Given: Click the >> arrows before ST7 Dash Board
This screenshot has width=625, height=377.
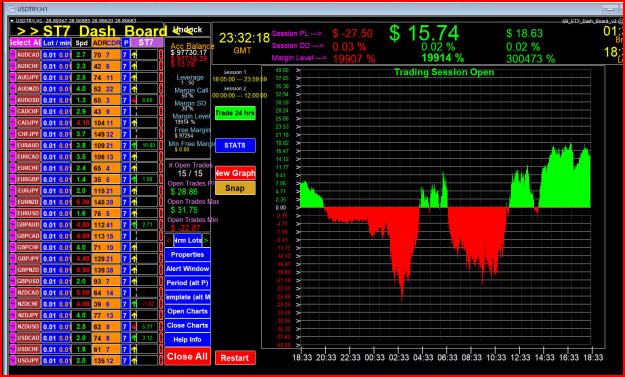Looking at the screenshot, I should click(28, 31).
